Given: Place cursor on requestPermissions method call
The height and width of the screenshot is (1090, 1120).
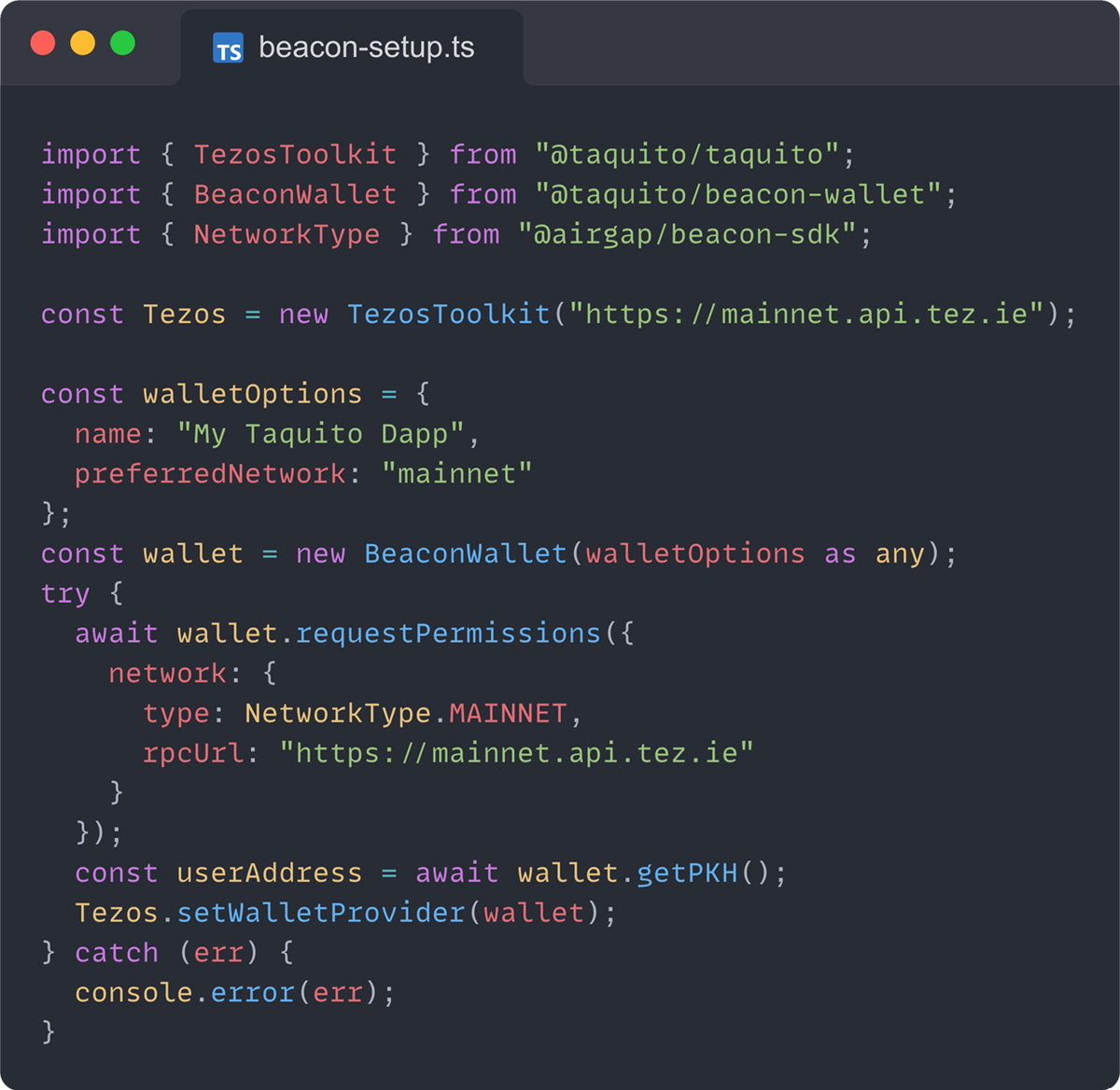Looking at the screenshot, I should coord(448,634).
